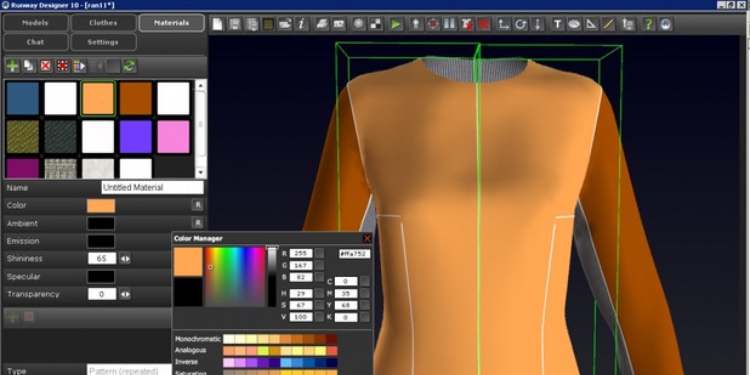Viewport: 750px width, 375px height.
Task: Click the colorful arrow apply-material icon
Action: [79, 66]
